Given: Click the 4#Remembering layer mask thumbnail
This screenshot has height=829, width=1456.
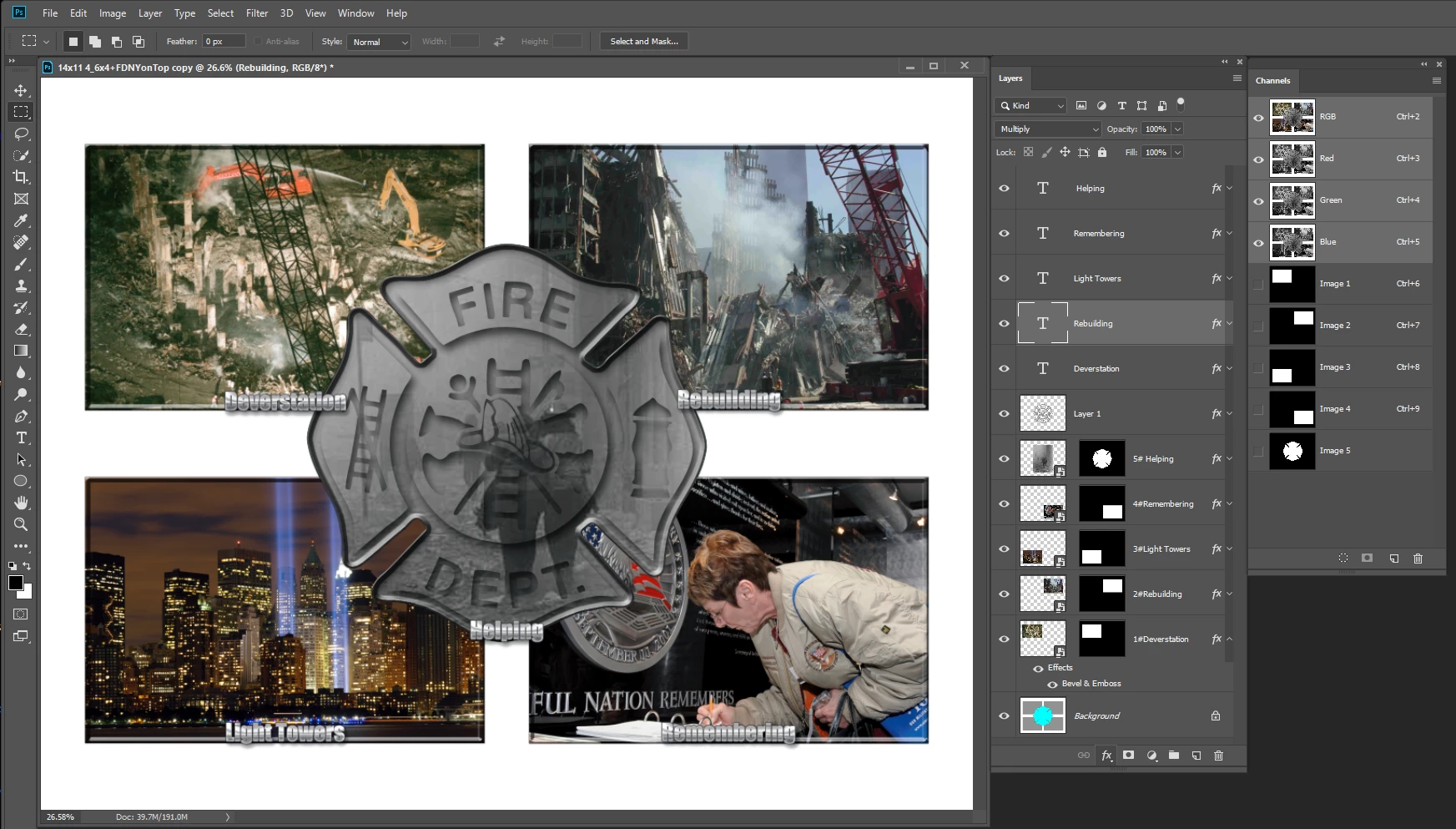Looking at the screenshot, I should point(1101,504).
